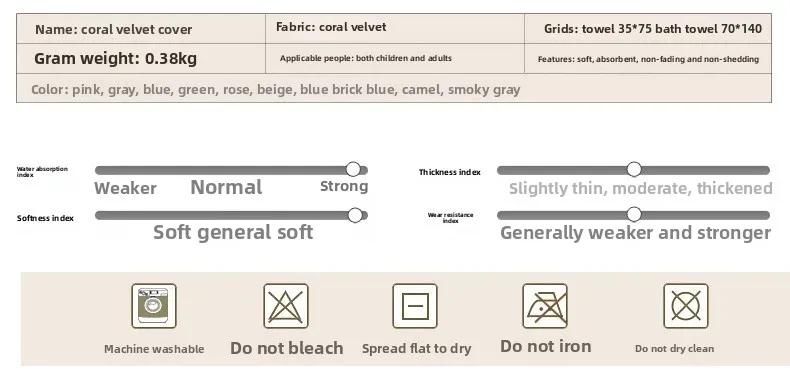Image resolution: width=790 pixels, height=385 pixels.
Task: Click the crossed-out iron icon
Action: 545,306
